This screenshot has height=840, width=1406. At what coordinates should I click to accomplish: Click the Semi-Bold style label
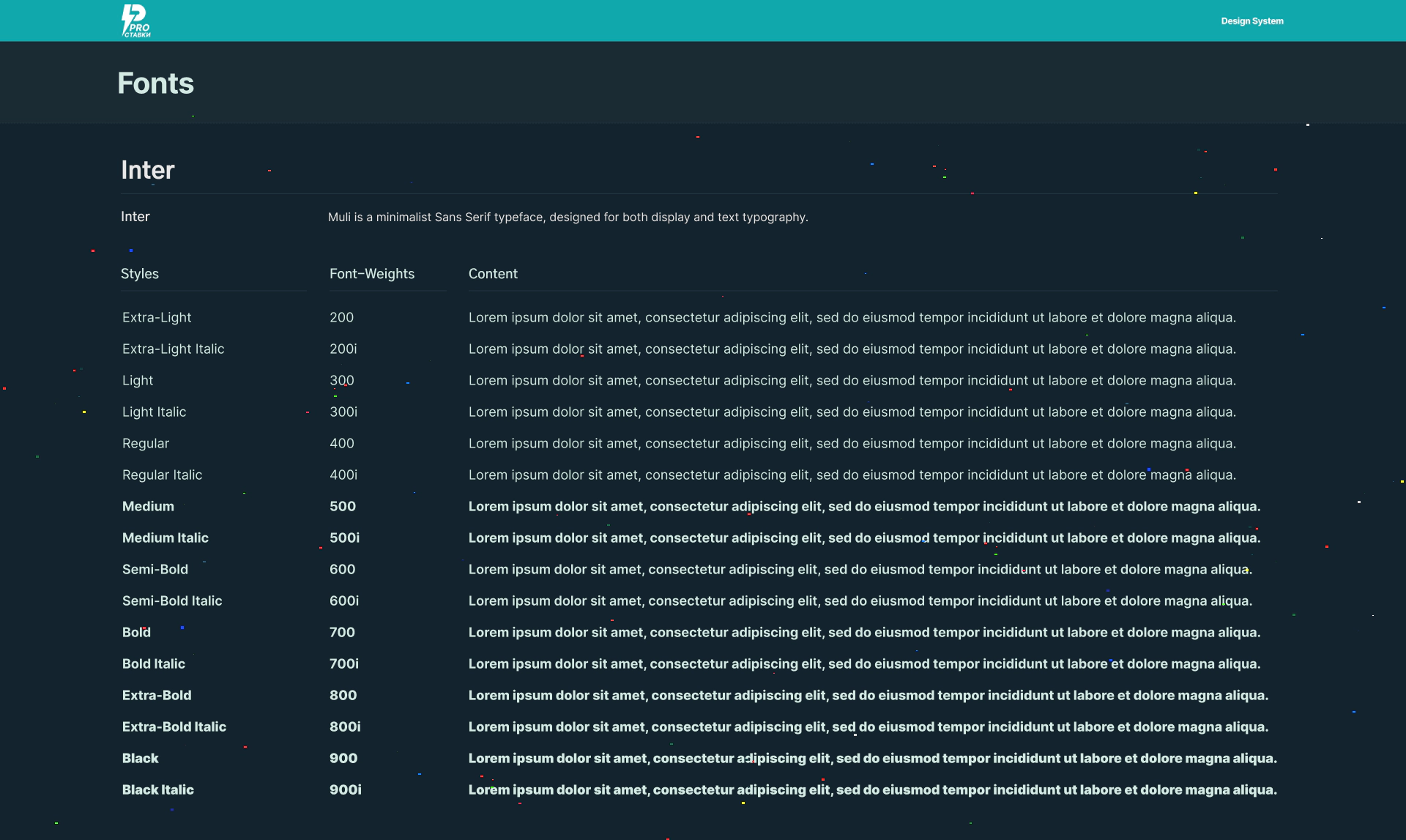point(155,570)
